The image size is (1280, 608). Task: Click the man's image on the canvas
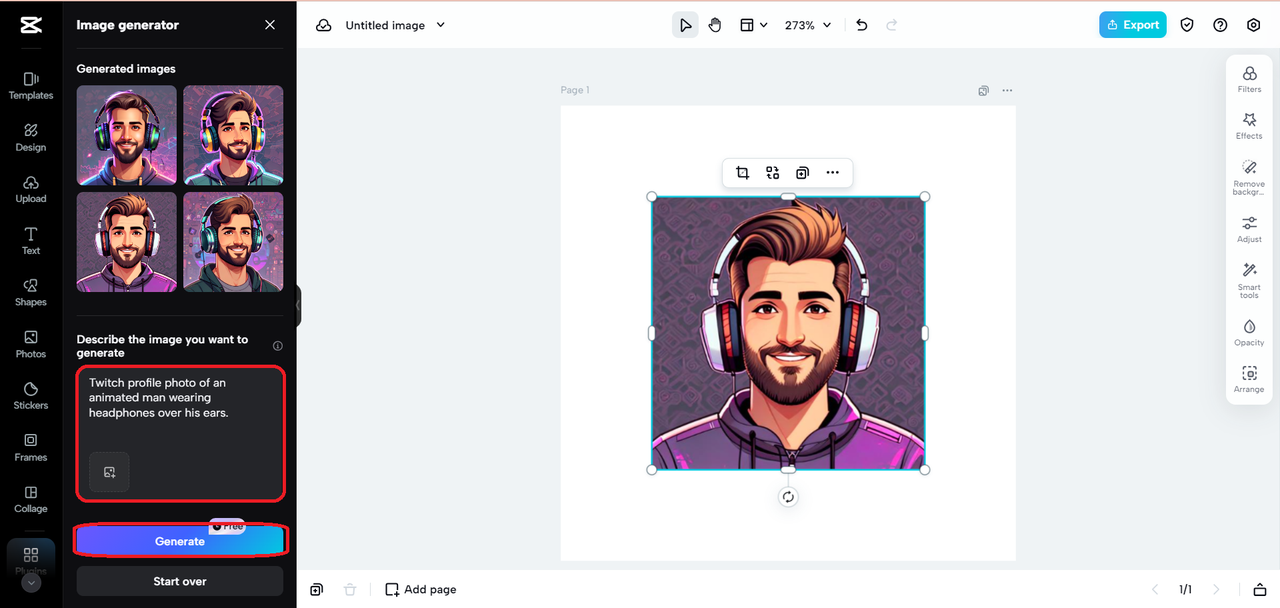click(x=788, y=333)
